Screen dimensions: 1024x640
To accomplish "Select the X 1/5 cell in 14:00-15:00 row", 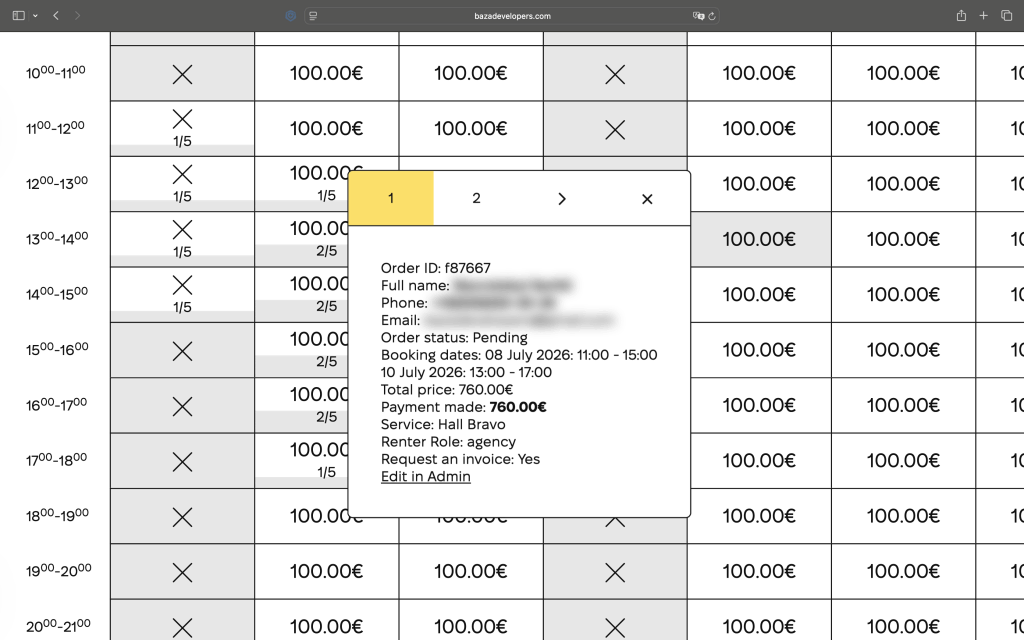I will 182,295.
